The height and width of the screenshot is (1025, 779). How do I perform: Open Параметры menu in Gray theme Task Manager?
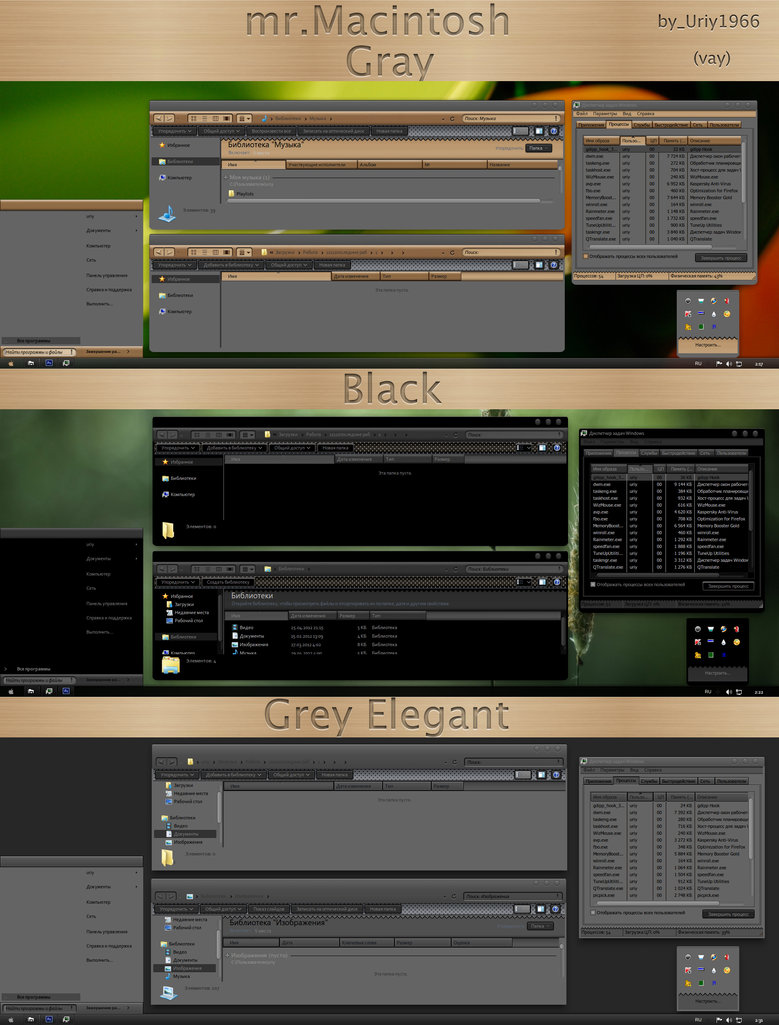604,114
